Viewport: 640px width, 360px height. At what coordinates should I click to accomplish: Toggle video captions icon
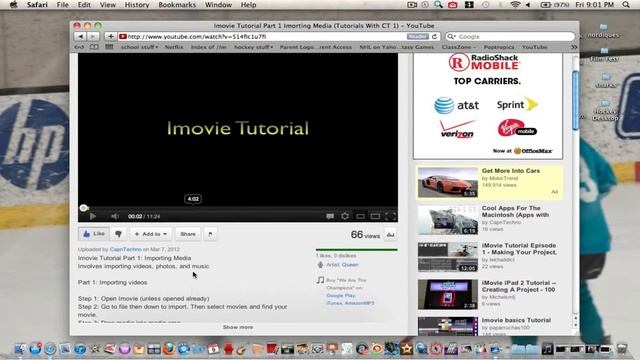tap(330, 216)
